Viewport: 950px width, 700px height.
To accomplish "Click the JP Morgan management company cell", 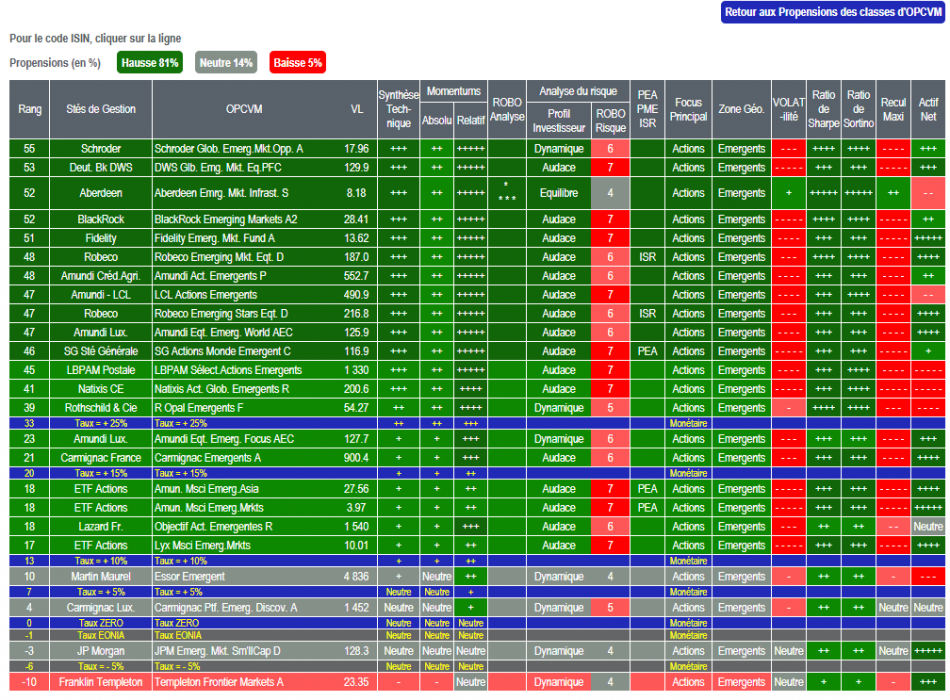I will pos(101,651).
